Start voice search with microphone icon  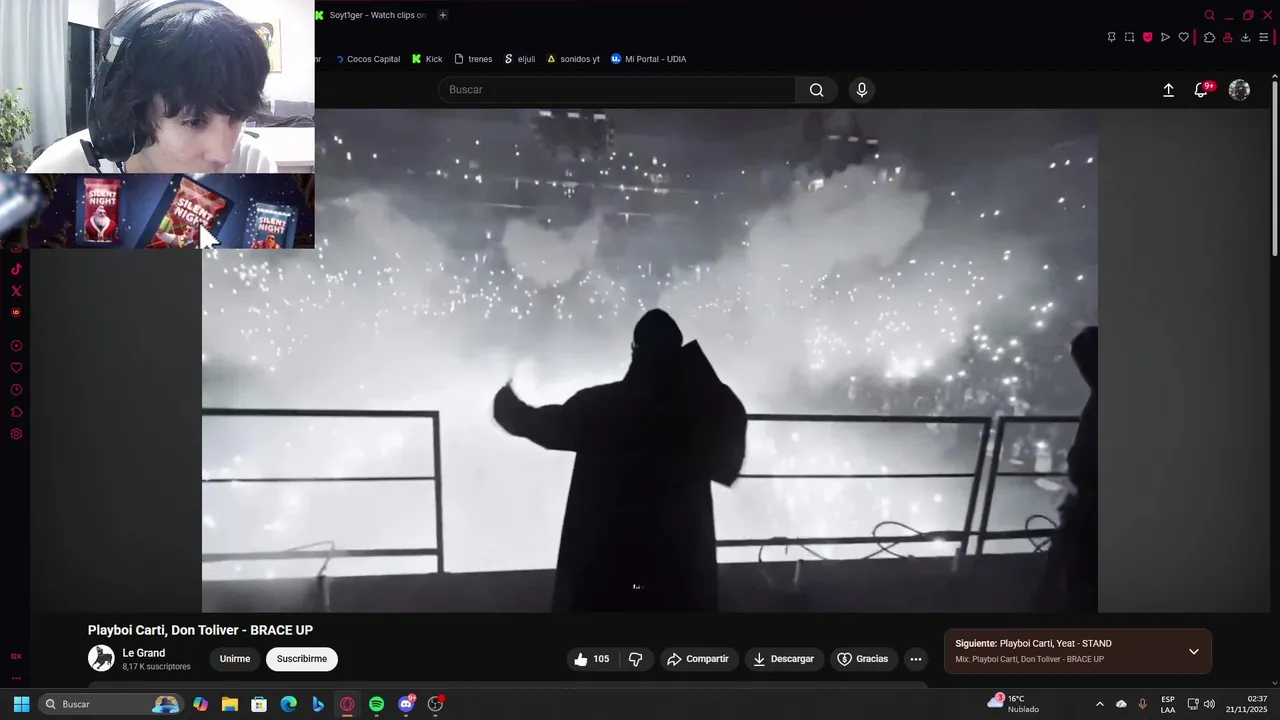click(x=862, y=90)
